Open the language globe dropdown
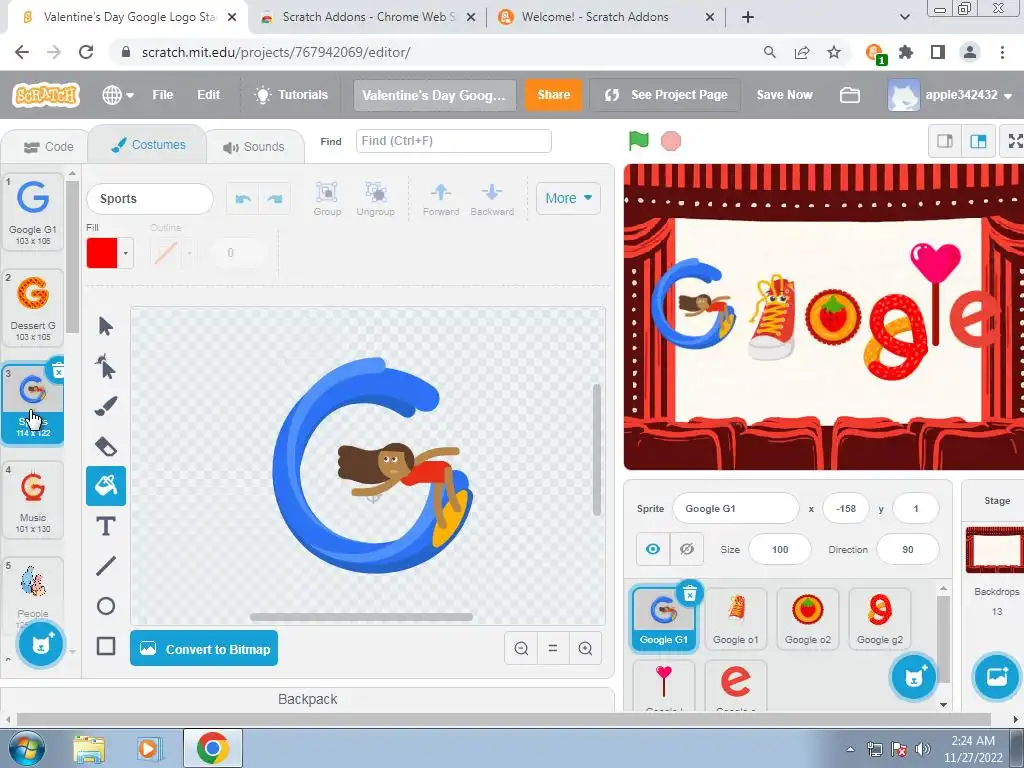The width and height of the screenshot is (1024, 768). [x=118, y=95]
